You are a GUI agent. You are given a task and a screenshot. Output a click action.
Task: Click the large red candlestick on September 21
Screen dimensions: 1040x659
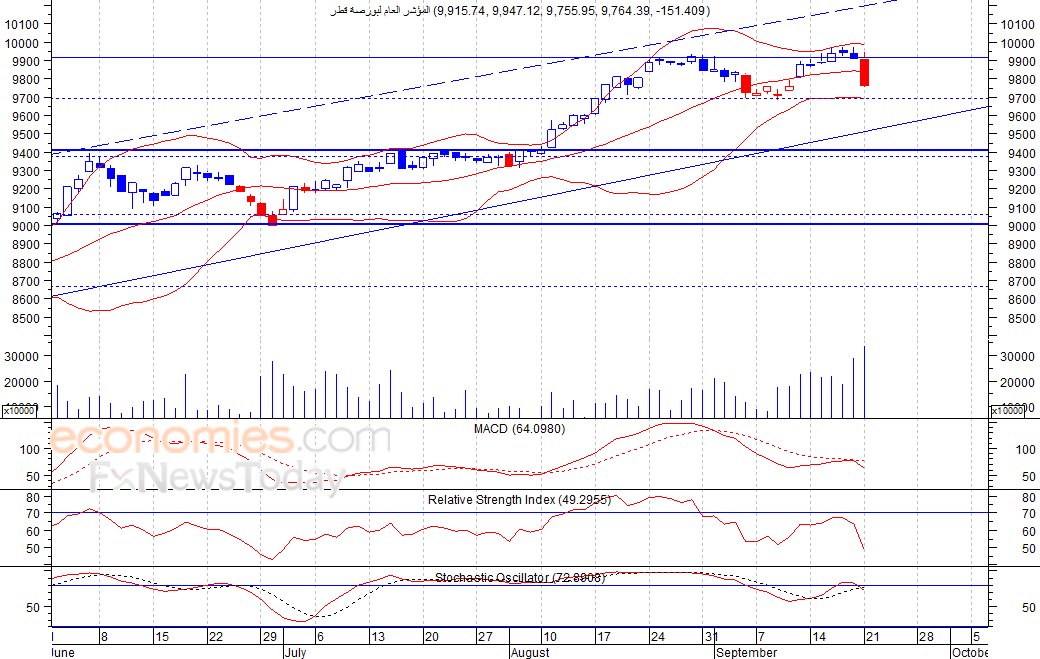864,72
